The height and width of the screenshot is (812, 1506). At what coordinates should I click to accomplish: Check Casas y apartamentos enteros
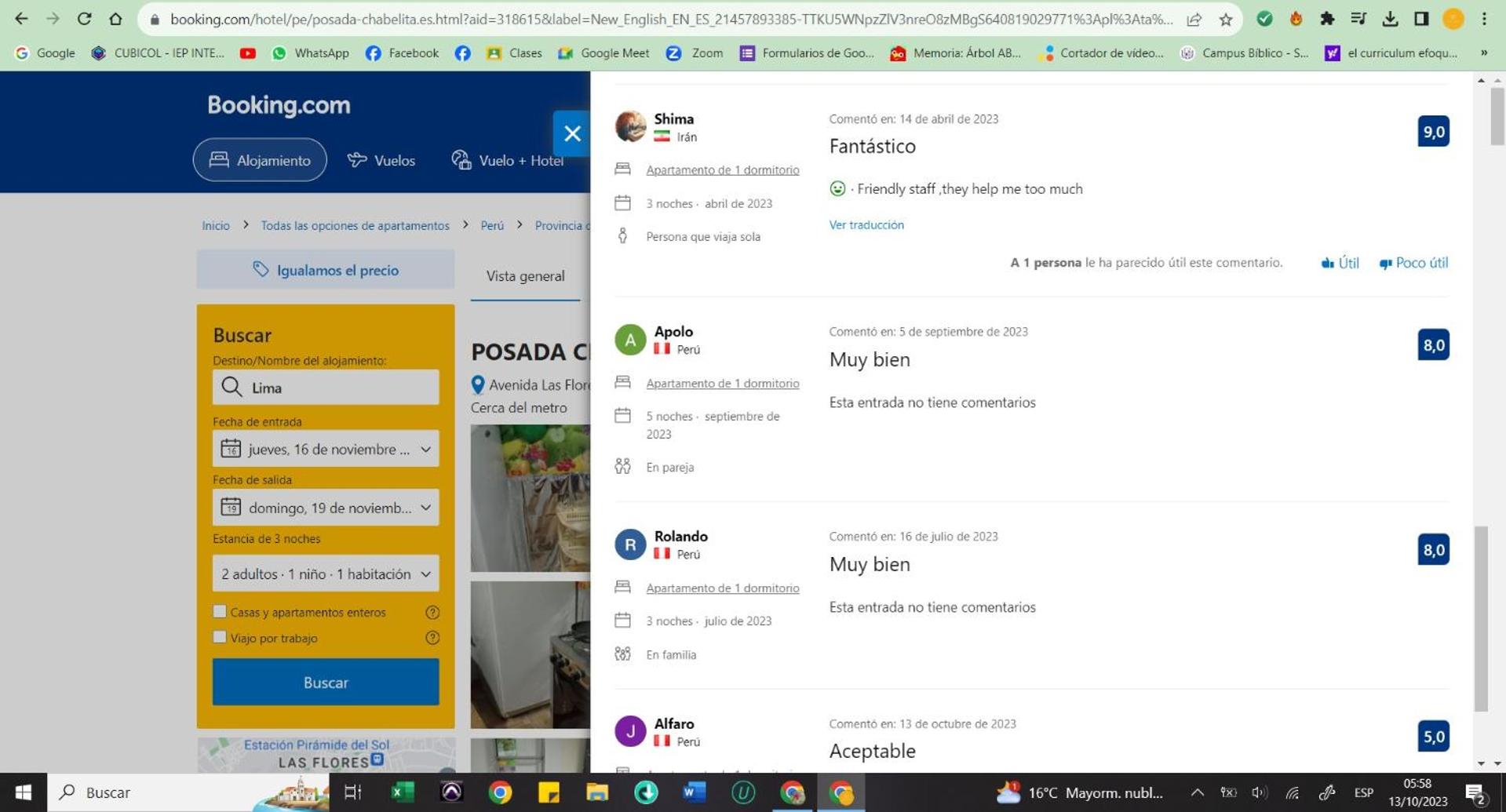pyautogui.click(x=220, y=612)
